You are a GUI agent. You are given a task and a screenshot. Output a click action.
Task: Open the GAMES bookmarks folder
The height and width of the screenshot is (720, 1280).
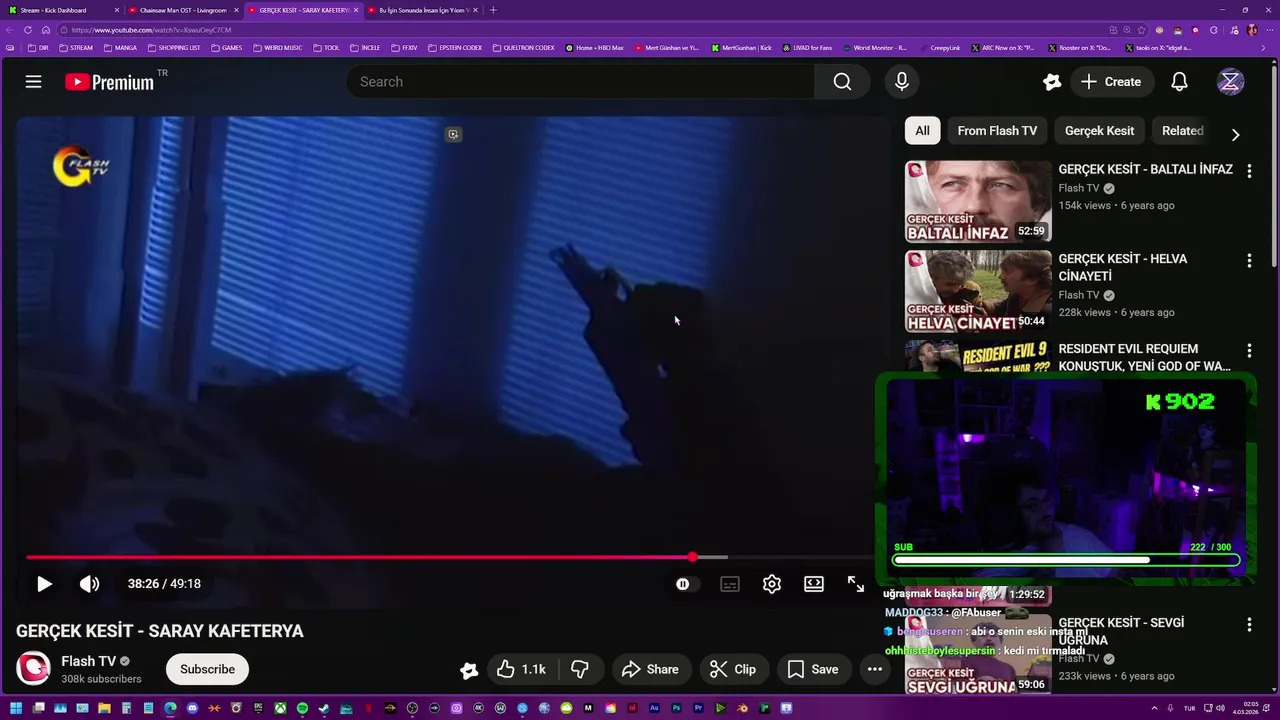click(x=226, y=47)
